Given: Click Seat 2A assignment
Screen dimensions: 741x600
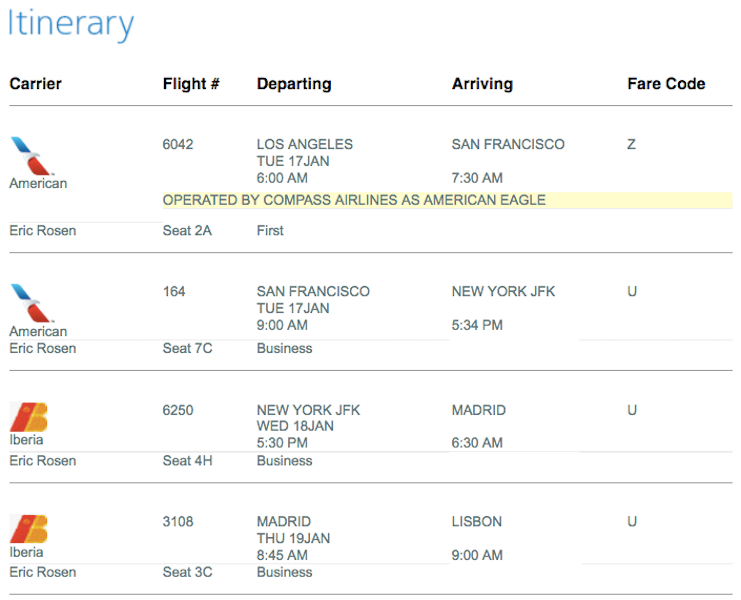Looking at the screenshot, I should point(187,231).
